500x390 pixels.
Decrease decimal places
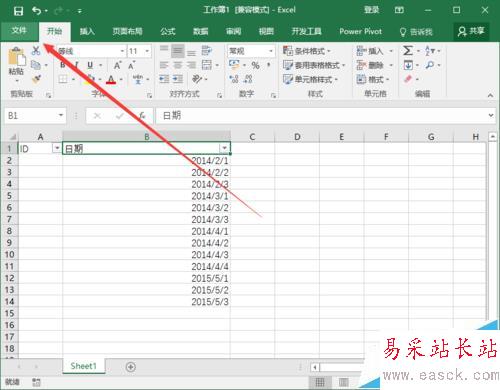(x=248, y=79)
